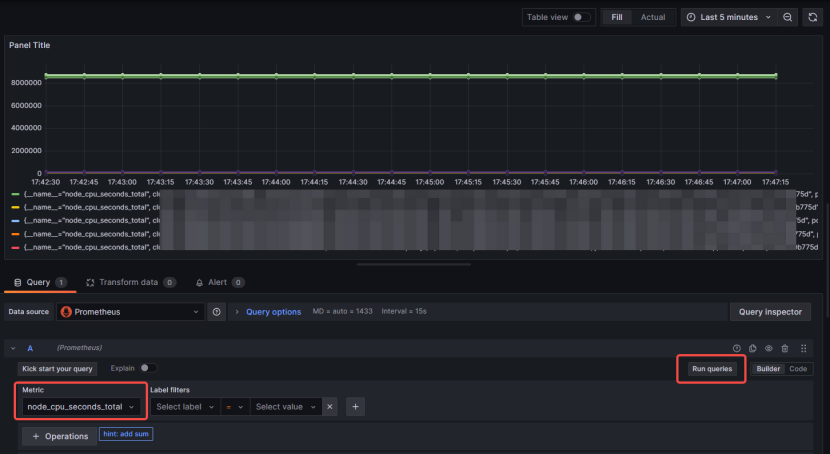Duplicate query A with copy icon

753,348
